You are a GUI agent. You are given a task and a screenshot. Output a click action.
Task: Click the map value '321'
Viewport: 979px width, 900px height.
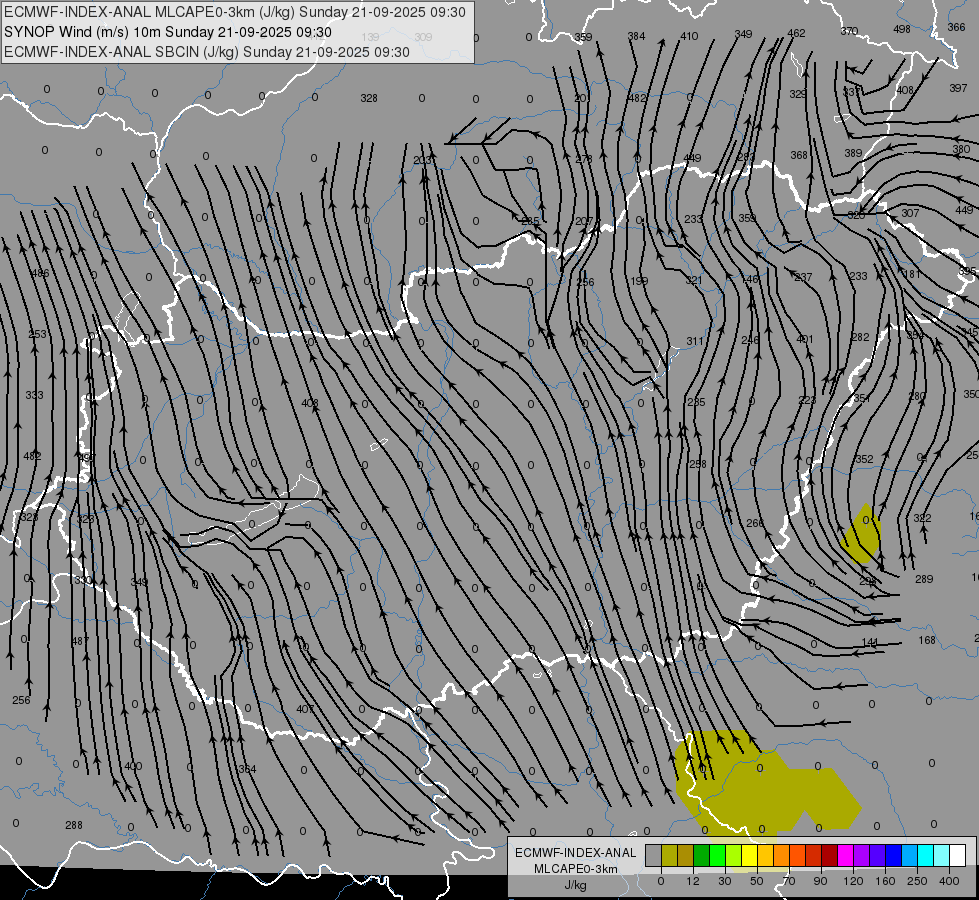[694, 281]
